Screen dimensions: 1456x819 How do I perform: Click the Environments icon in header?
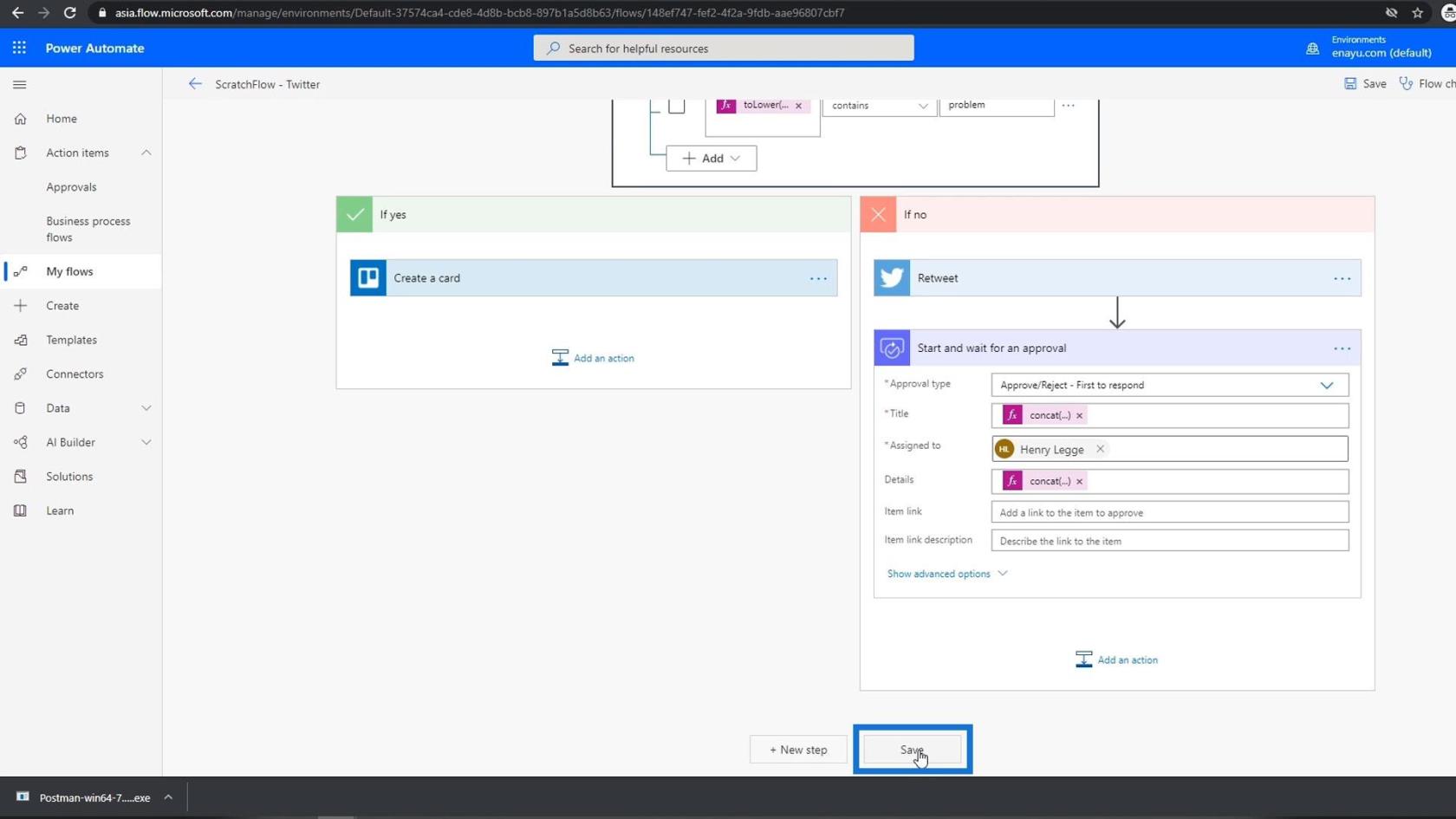[1312, 49]
